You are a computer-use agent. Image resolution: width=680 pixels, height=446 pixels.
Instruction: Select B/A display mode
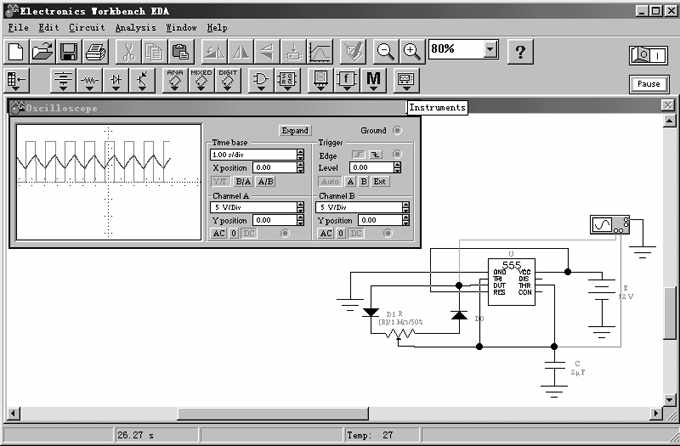[x=243, y=182]
